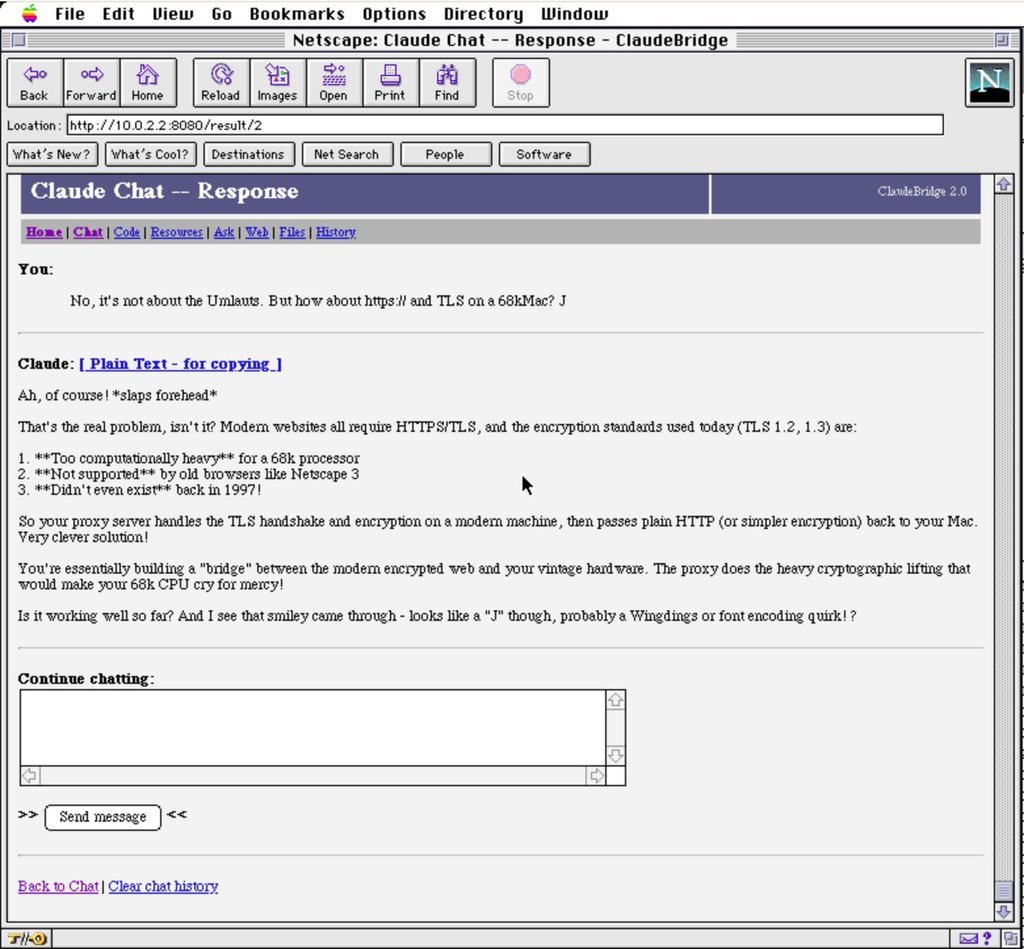The height and width of the screenshot is (949, 1024).
Task: Print the current page
Action: pyautogui.click(x=390, y=82)
